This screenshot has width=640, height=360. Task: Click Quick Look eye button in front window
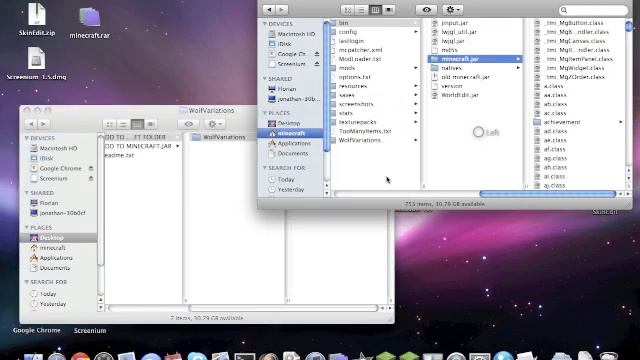coord(426,10)
